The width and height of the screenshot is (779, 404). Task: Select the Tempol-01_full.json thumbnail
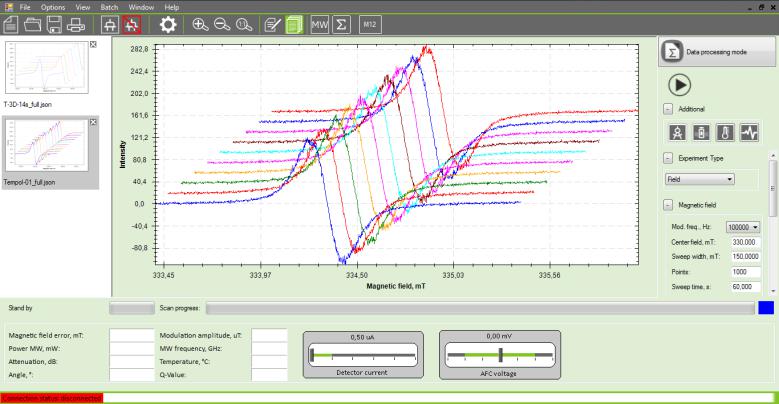[x=50, y=150]
